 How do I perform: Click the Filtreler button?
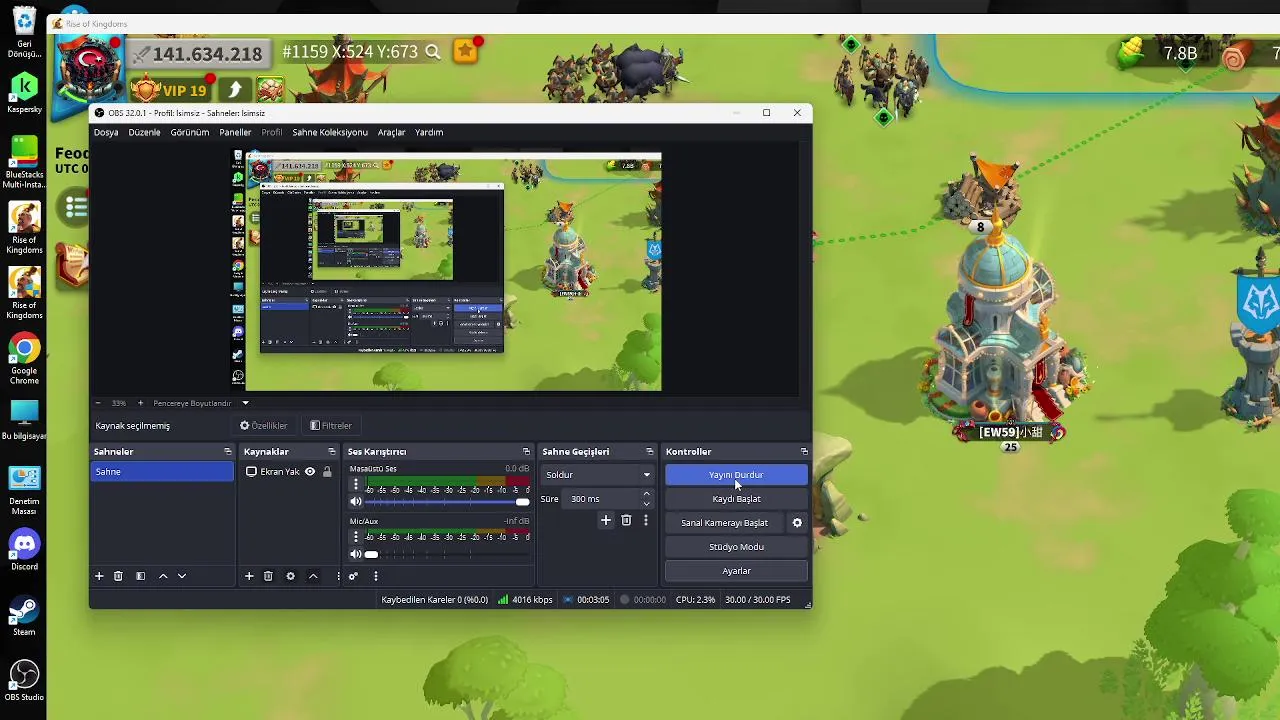pos(331,426)
